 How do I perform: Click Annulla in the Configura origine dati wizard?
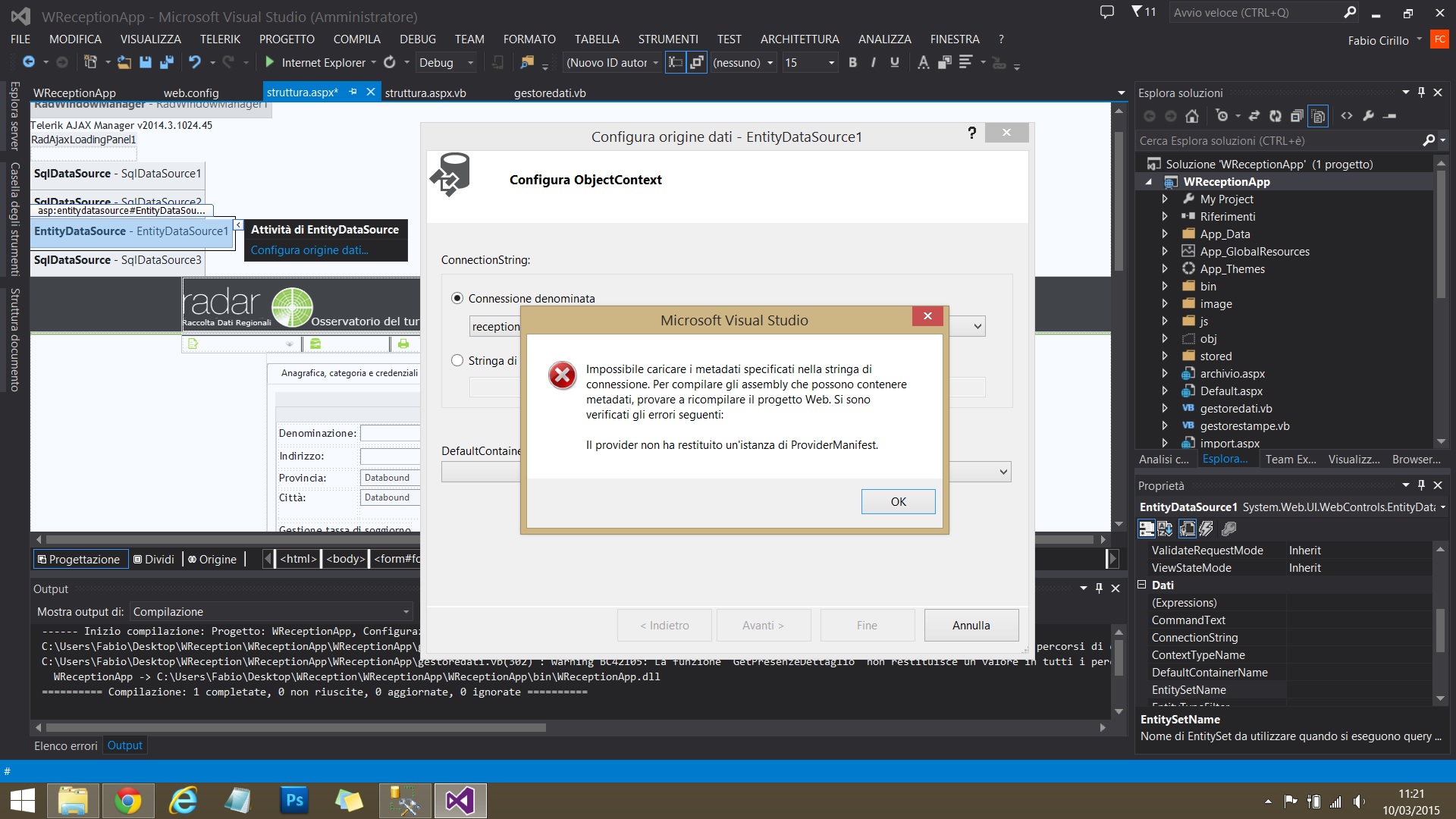[x=971, y=625]
